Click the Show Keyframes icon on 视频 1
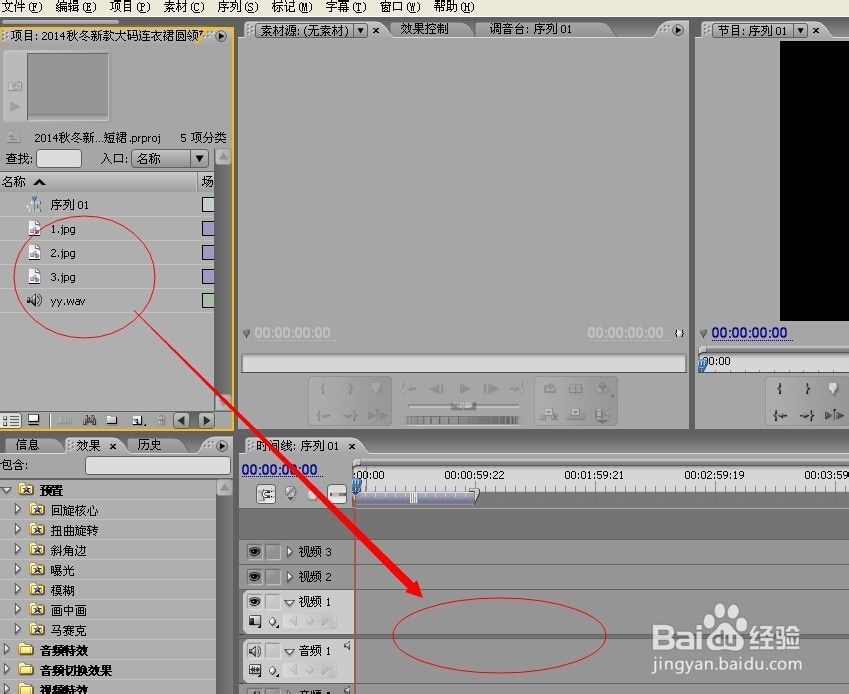This screenshot has width=849, height=694. point(273,622)
